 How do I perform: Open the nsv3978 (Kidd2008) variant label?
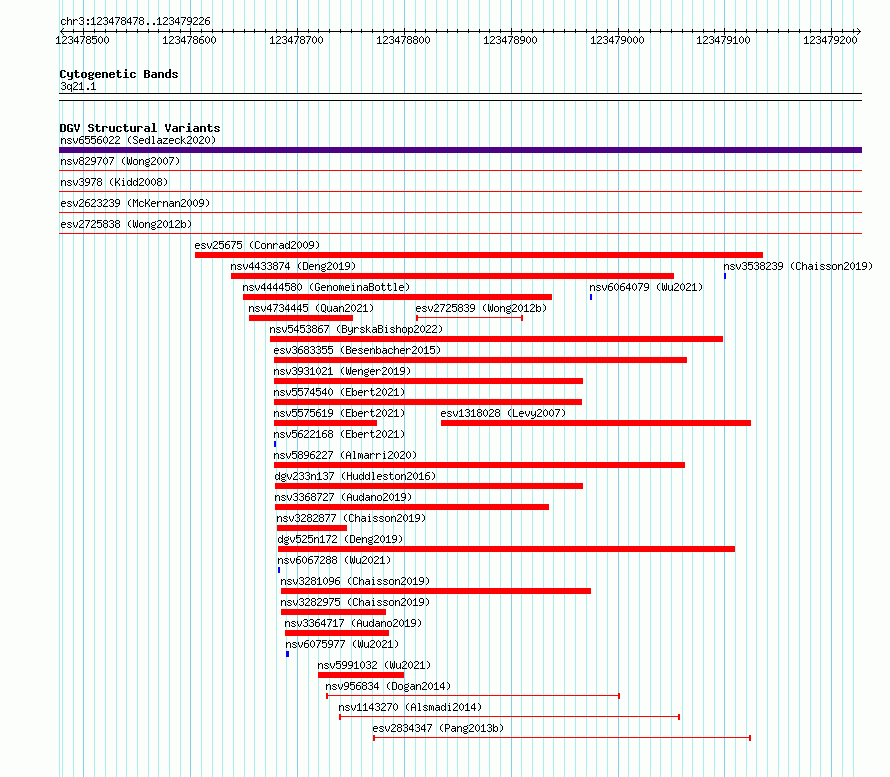[114, 182]
